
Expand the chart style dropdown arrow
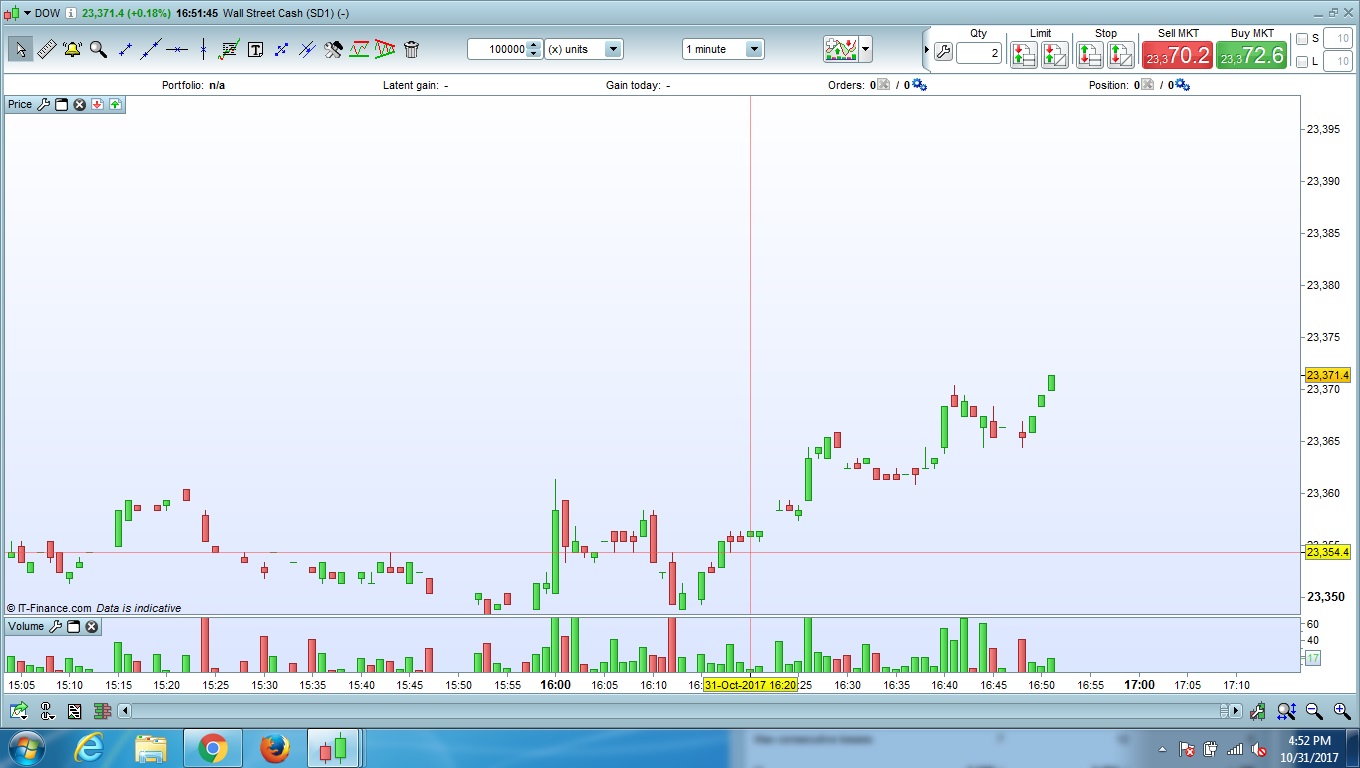pos(865,49)
